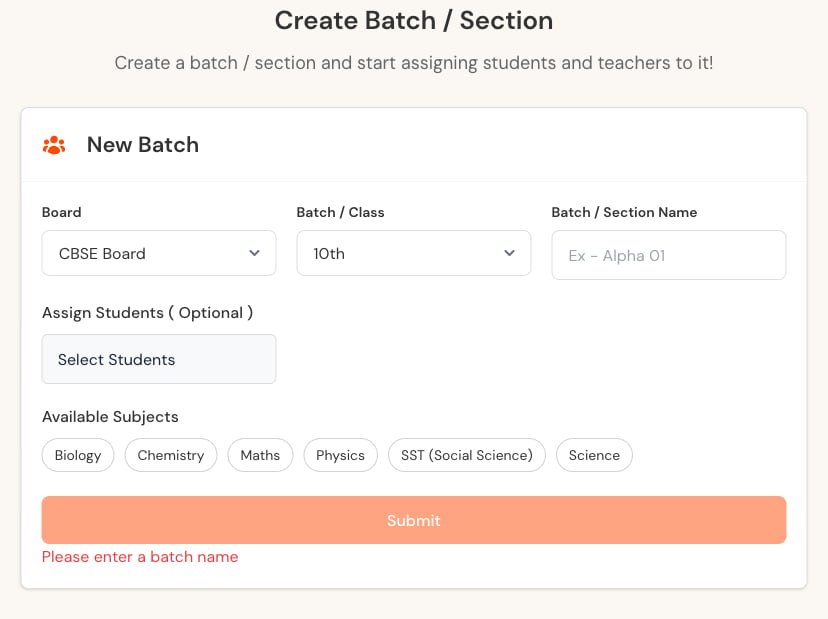Click the 'Available Subjects' label
The width and height of the screenshot is (828, 619).
coord(110,417)
